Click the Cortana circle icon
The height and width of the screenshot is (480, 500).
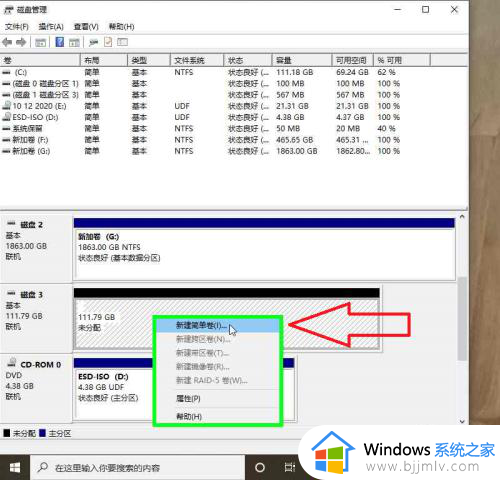click(260, 467)
